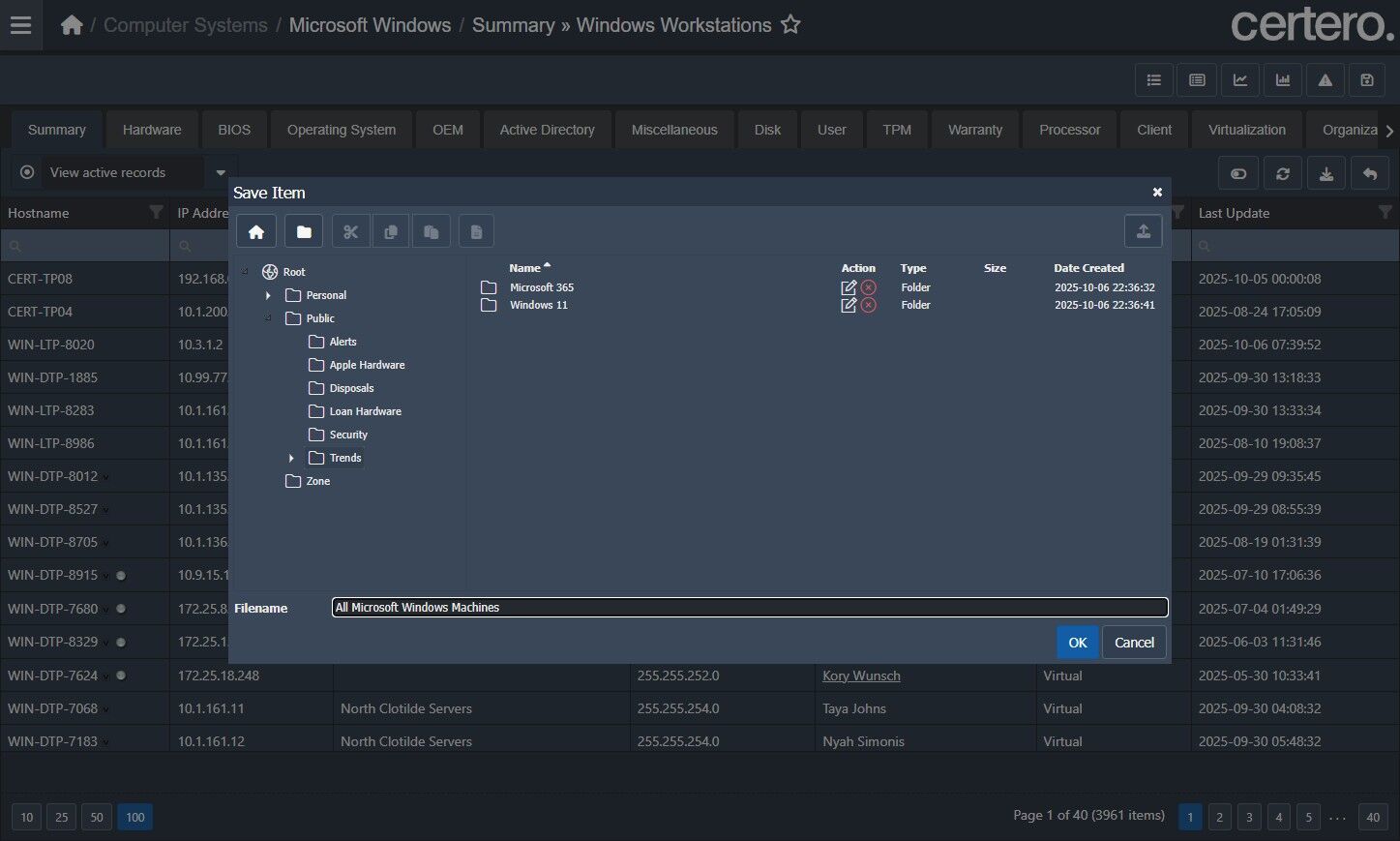This screenshot has height=841, width=1400.
Task: Open the line chart view icon
Action: point(1239,80)
